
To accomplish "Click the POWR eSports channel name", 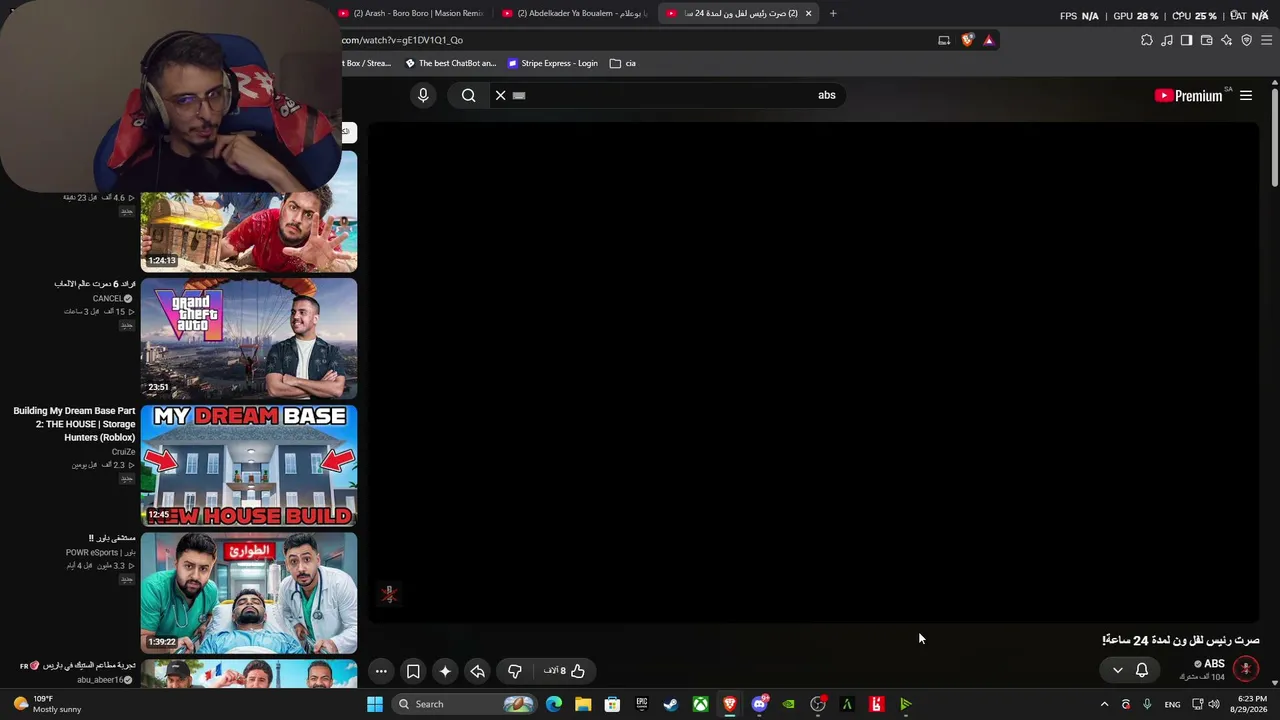I will tap(100, 552).
